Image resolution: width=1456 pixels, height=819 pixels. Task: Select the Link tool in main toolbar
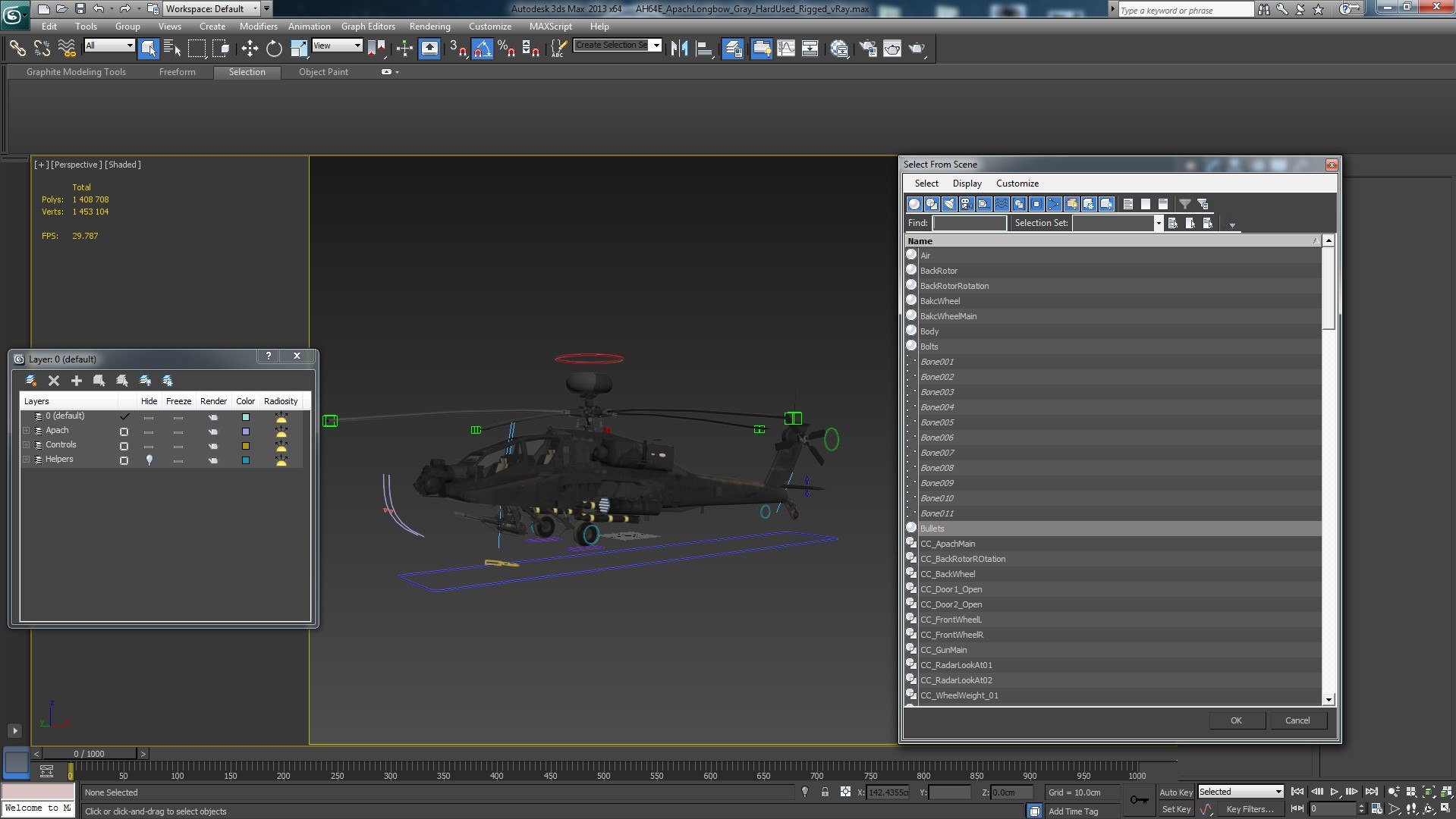pyautogui.click(x=17, y=49)
